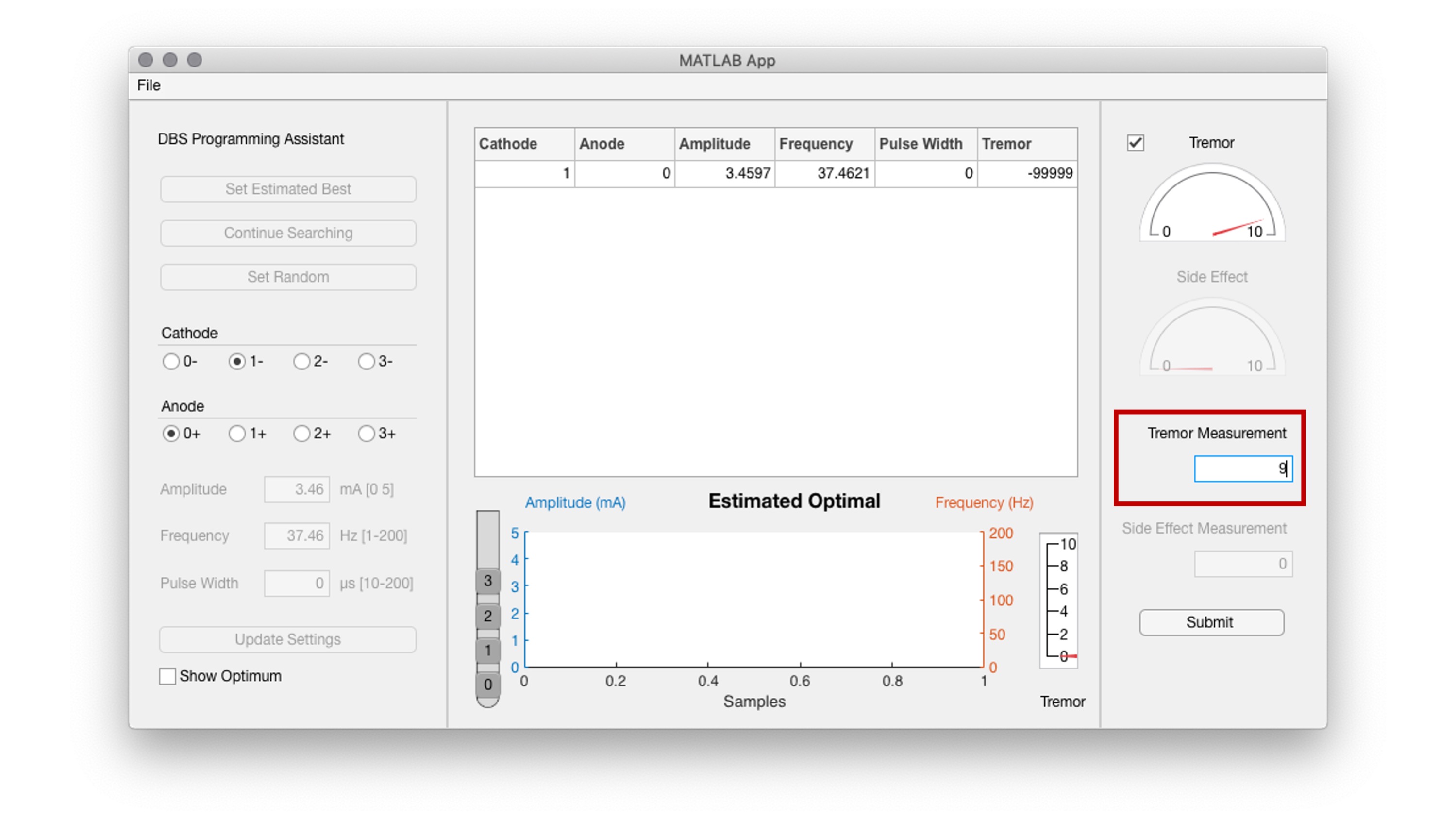
Task: Select electrode contact 0 on the lead diagram
Action: 487,685
